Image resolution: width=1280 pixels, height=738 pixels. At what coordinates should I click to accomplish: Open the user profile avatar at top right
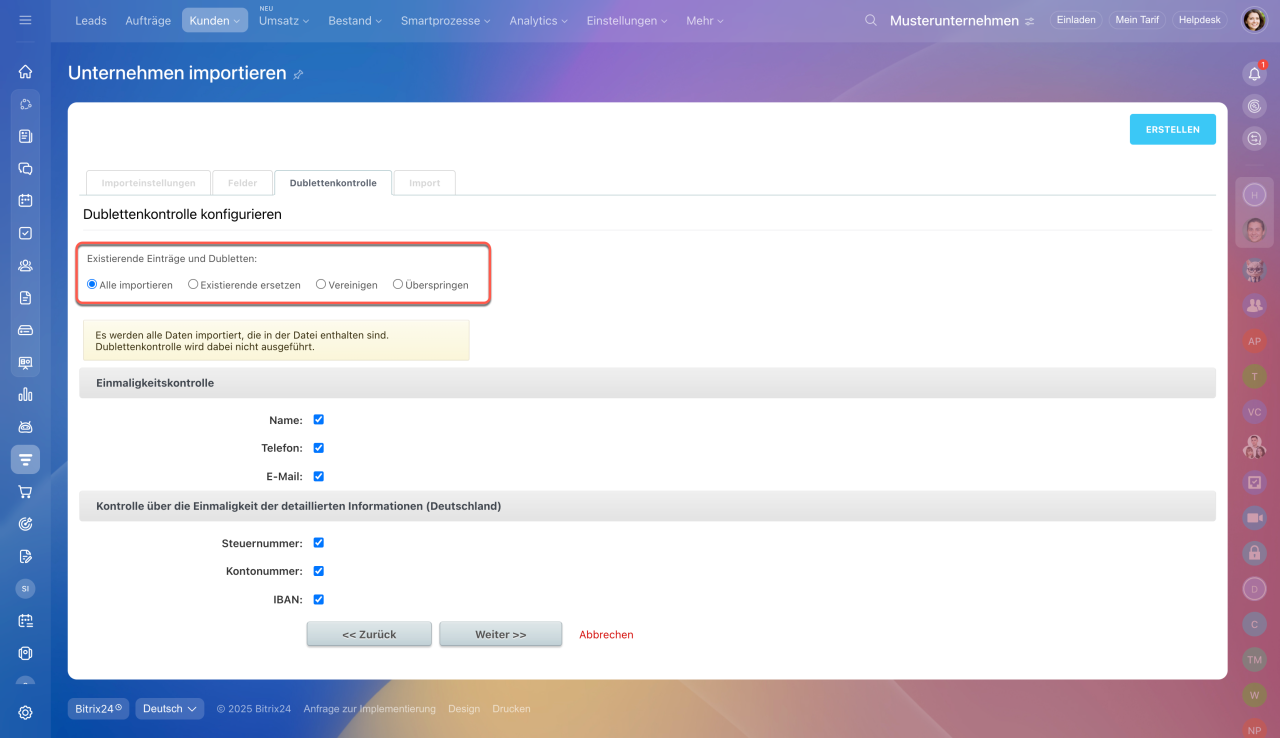click(x=1254, y=20)
